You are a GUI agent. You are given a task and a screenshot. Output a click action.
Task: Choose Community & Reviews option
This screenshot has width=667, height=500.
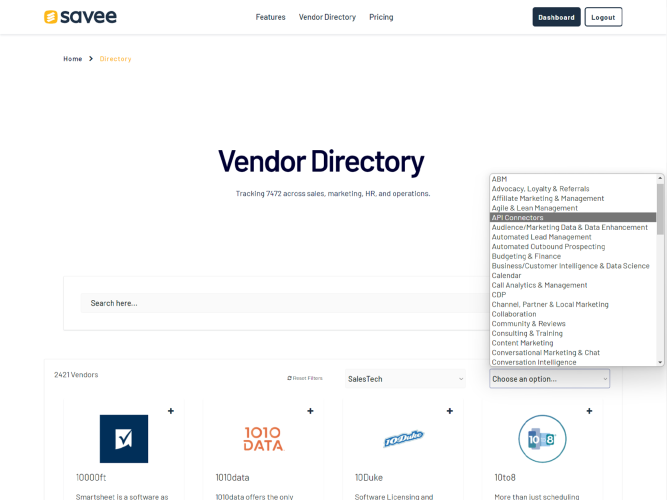coord(573,324)
